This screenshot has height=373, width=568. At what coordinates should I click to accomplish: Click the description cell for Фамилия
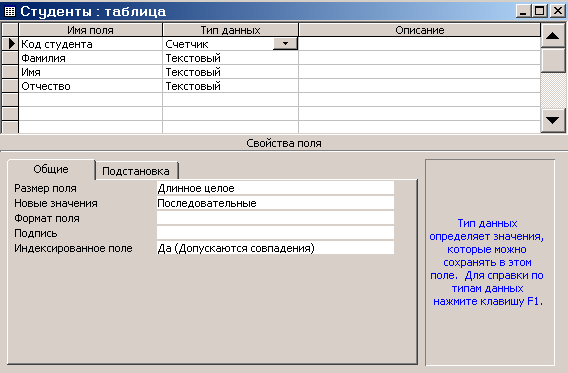(419, 58)
